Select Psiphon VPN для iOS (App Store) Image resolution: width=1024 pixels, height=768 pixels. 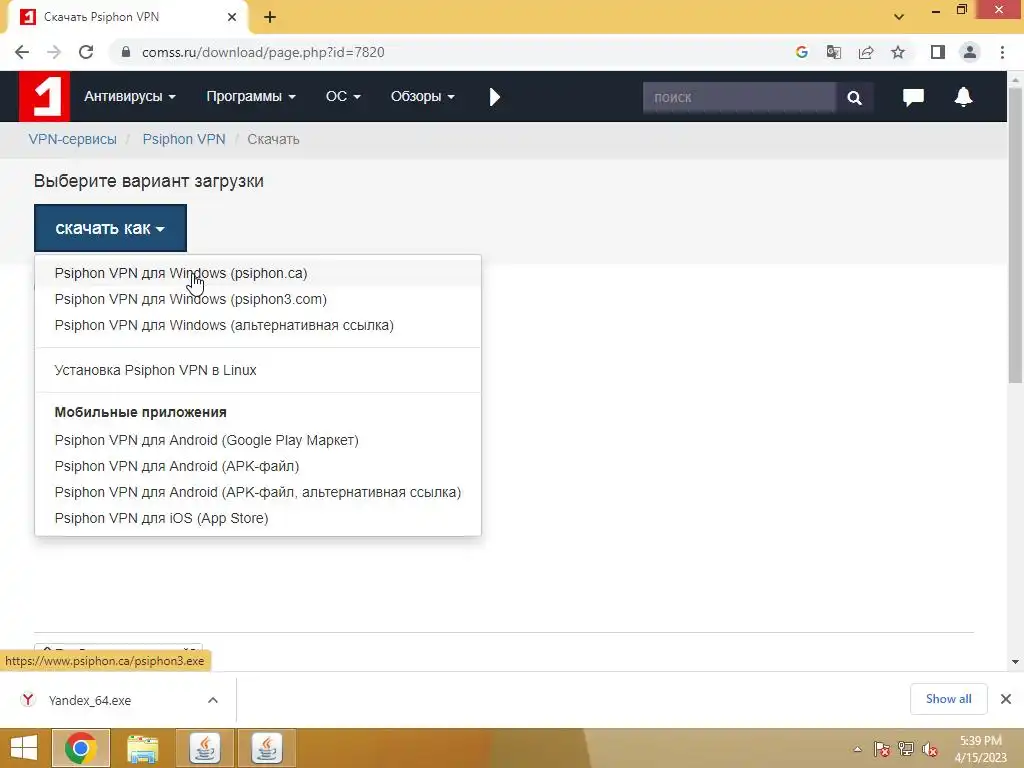click(258, 519)
